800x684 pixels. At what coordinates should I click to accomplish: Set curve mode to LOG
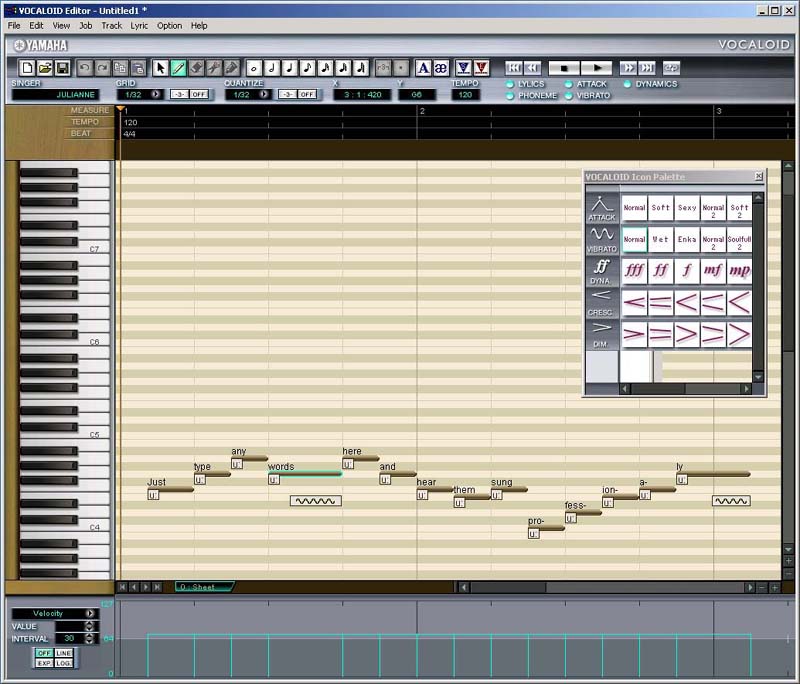(63, 663)
